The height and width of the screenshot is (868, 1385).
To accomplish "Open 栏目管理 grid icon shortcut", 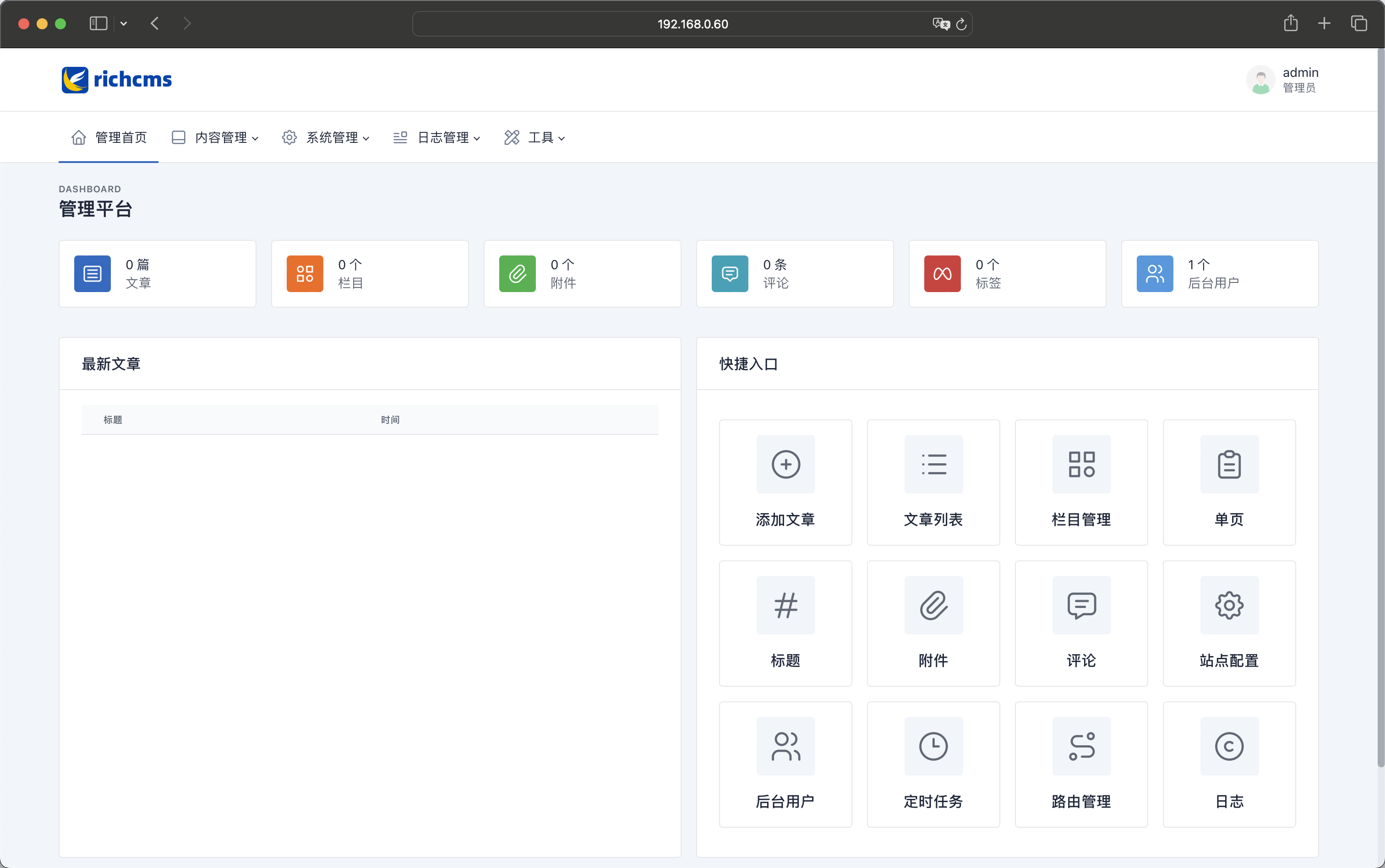I will point(1081,464).
